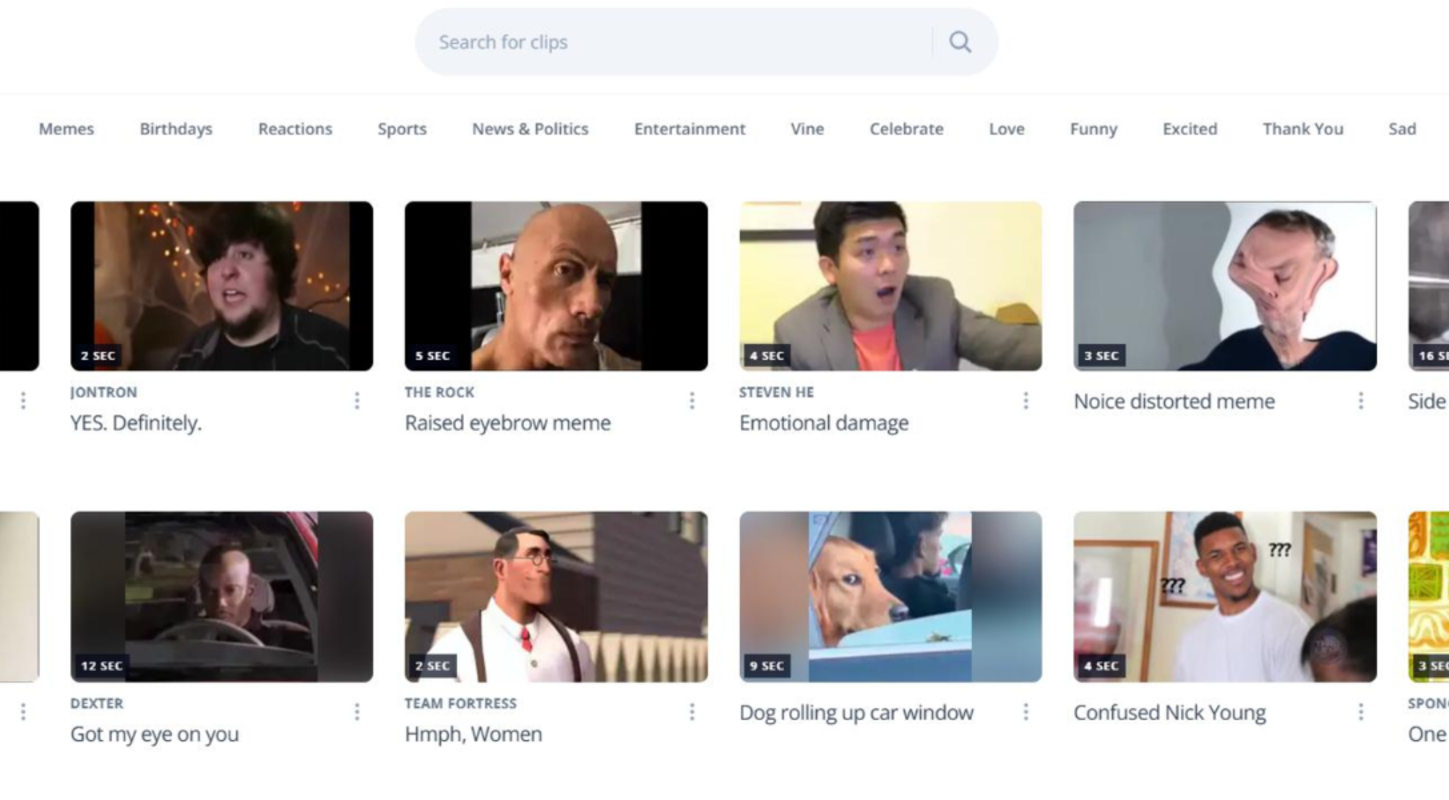The height and width of the screenshot is (800, 1449).
Task: Open options menu for Hmph, Women clip
Action: [x=692, y=712]
